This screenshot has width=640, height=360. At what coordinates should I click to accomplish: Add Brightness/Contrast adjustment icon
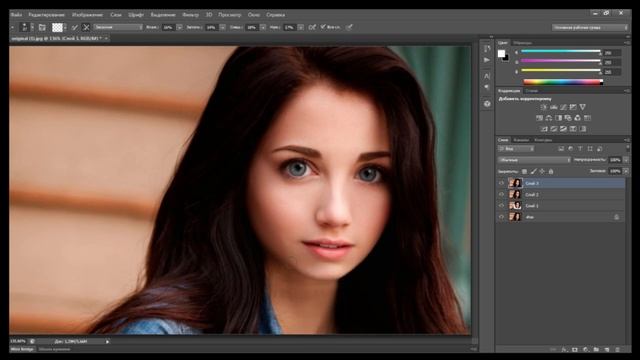pyautogui.click(x=544, y=107)
